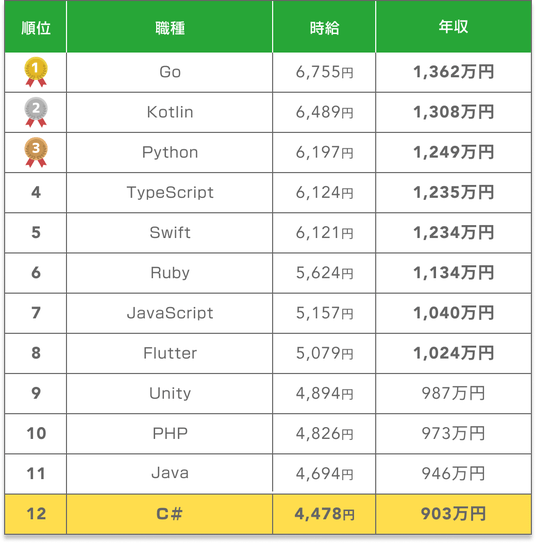
Task: Click the 時給 column header
Action: [324, 27]
